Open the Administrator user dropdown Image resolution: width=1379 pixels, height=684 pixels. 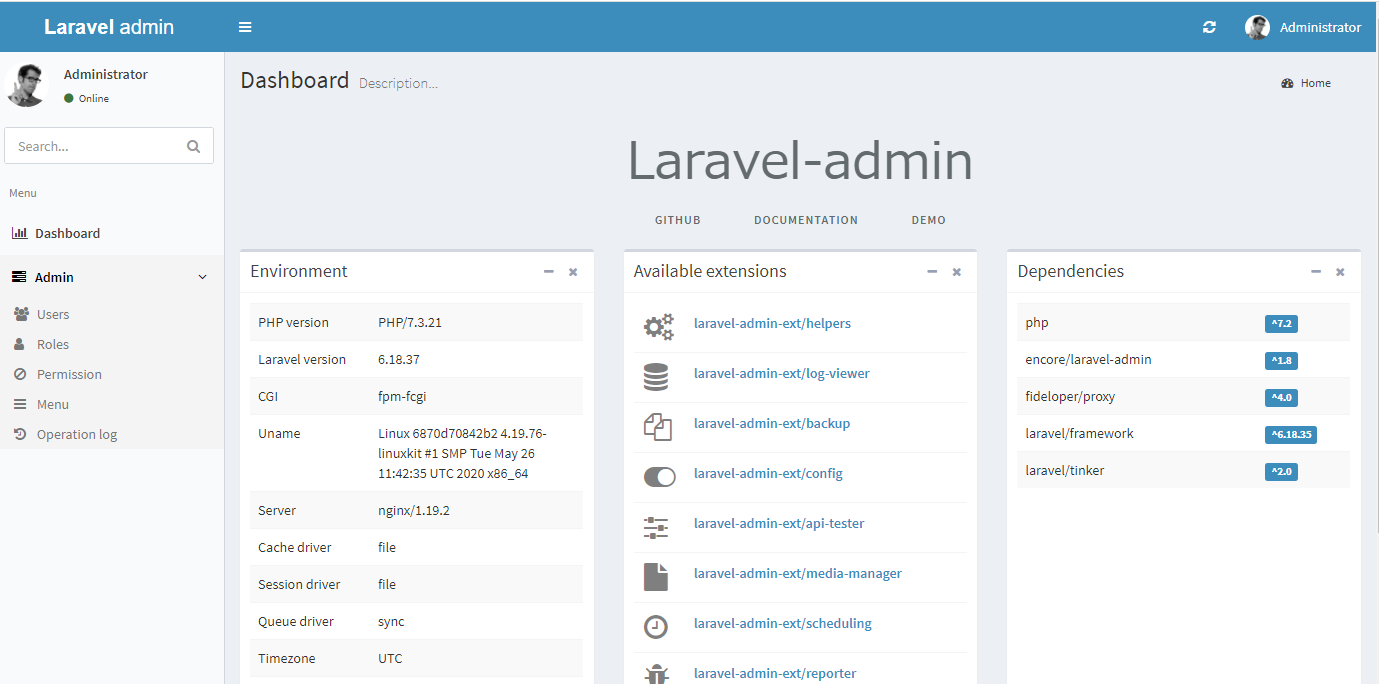tap(1303, 27)
